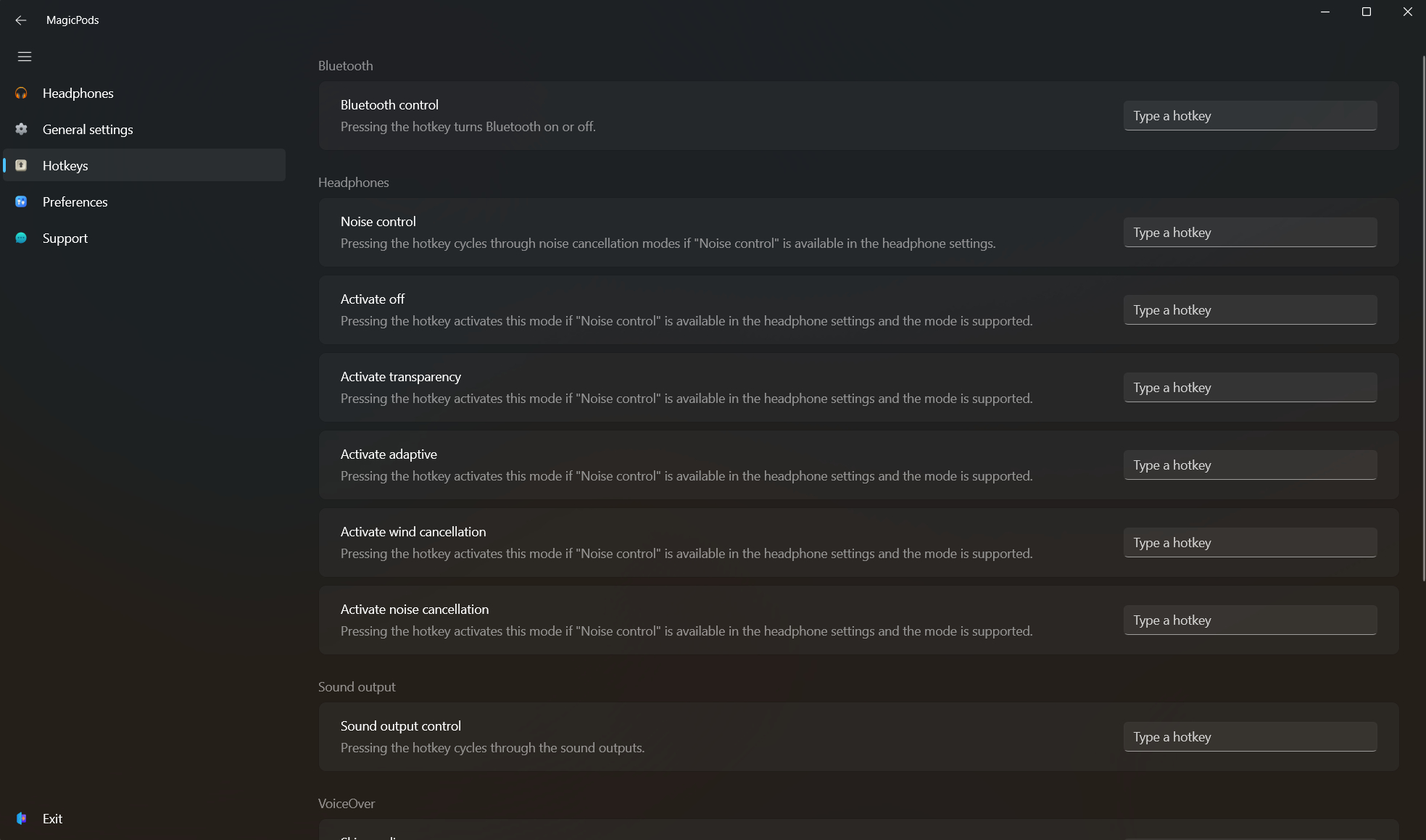Select the Hotkeys sidebar icon

point(21,165)
